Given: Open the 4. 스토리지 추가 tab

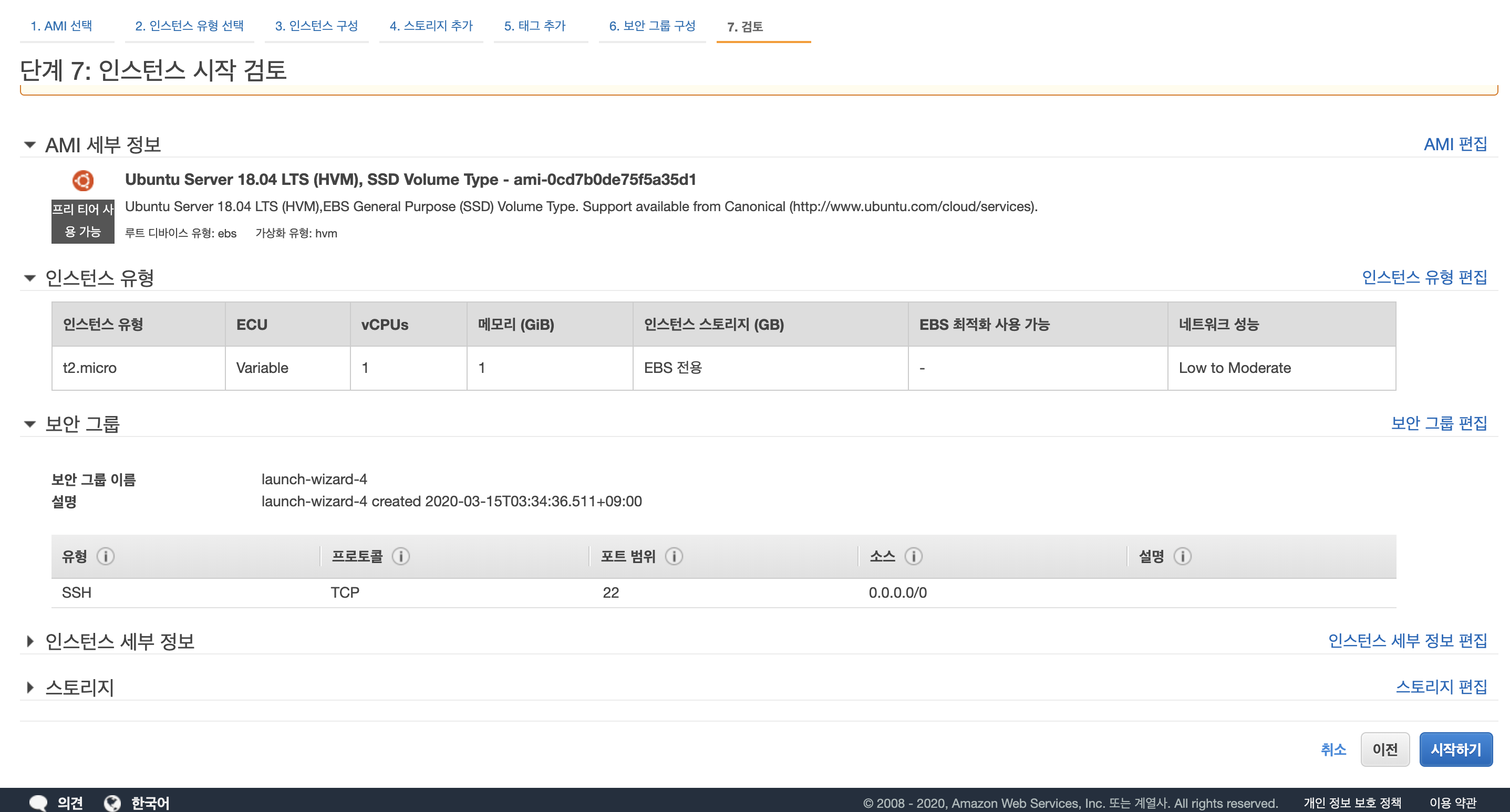Looking at the screenshot, I should point(431,26).
